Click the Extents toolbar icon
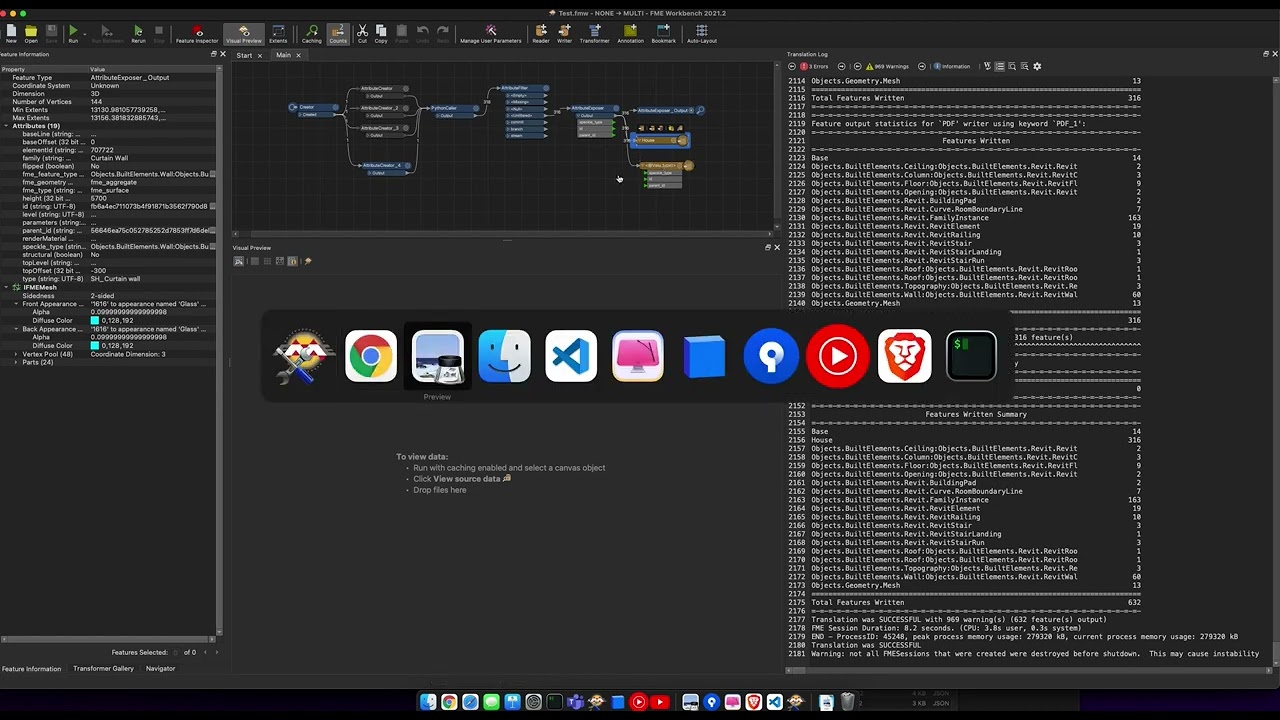Viewport: 1280px width, 720px height. (278, 33)
